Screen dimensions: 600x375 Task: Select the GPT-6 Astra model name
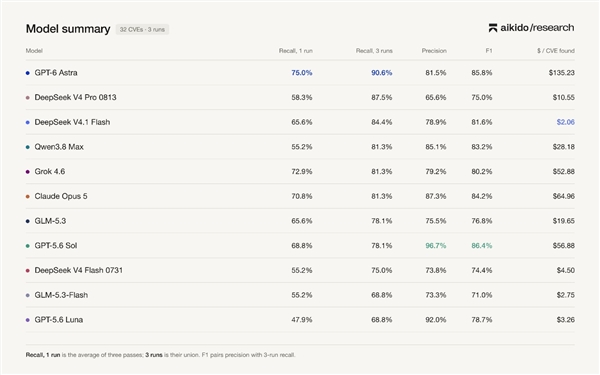coord(56,73)
